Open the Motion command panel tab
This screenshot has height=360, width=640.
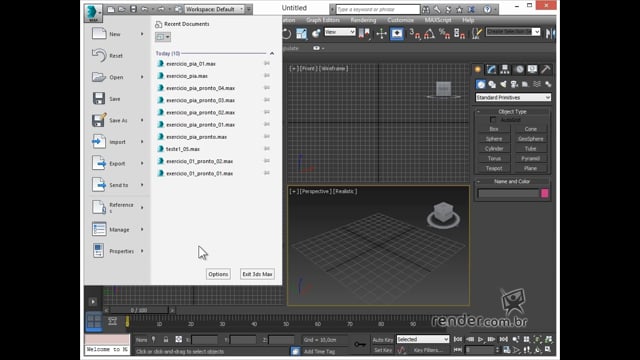coord(519,69)
